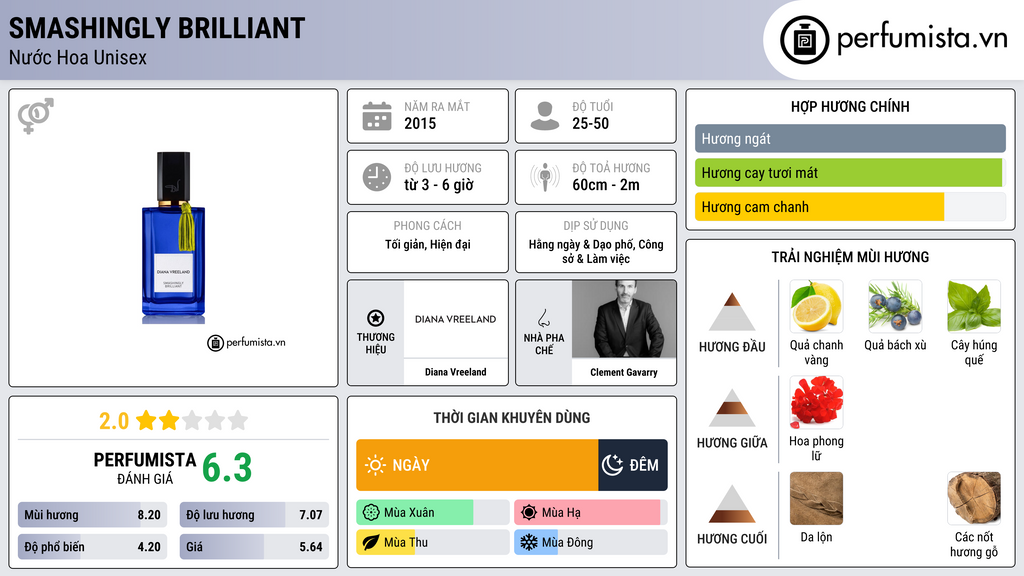Image resolution: width=1024 pixels, height=576 pixels.
Task: Click the star badge icon above Thương hiệu
Action: click(376, 318)
